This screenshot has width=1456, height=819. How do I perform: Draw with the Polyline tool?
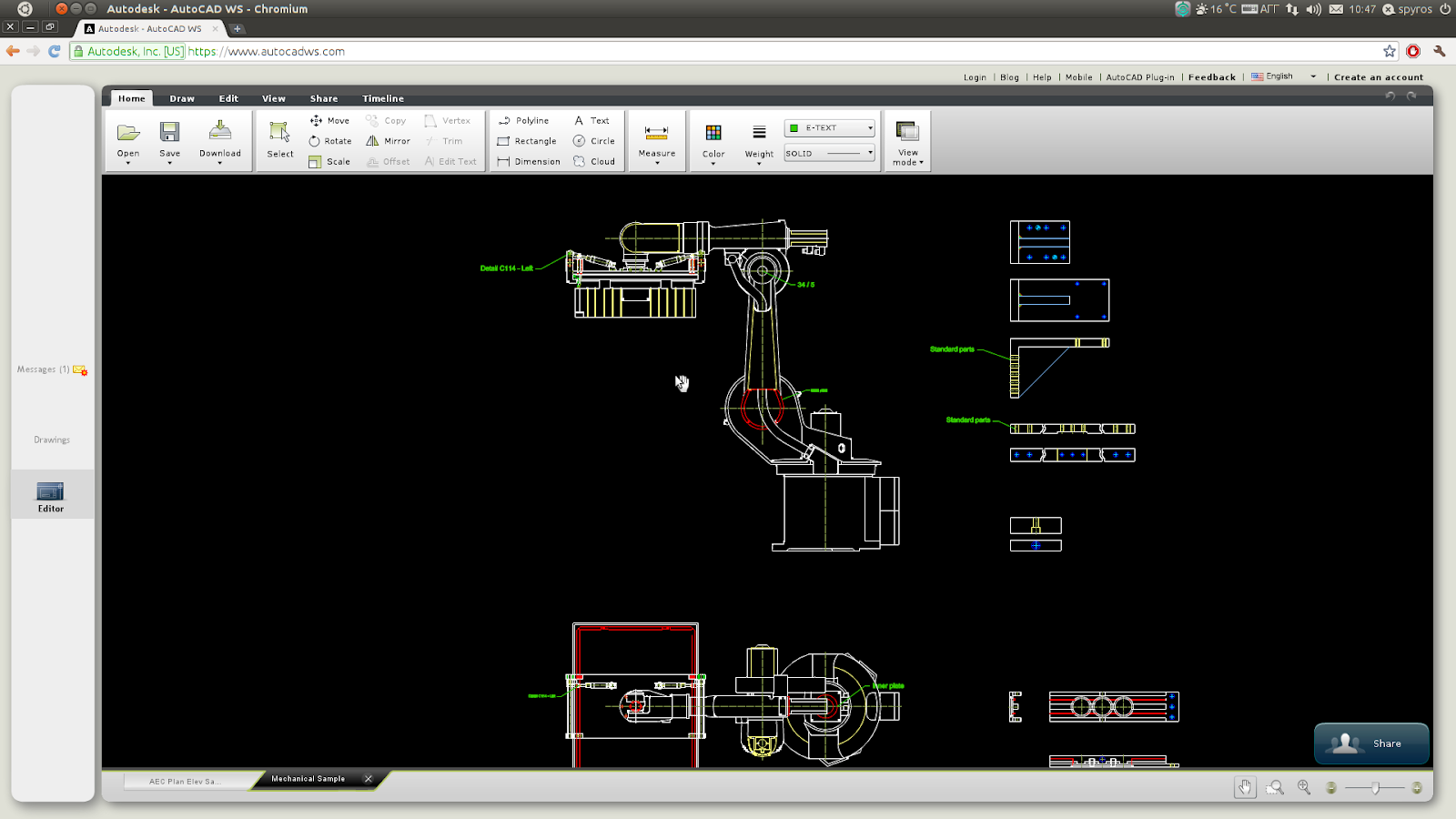523,120
